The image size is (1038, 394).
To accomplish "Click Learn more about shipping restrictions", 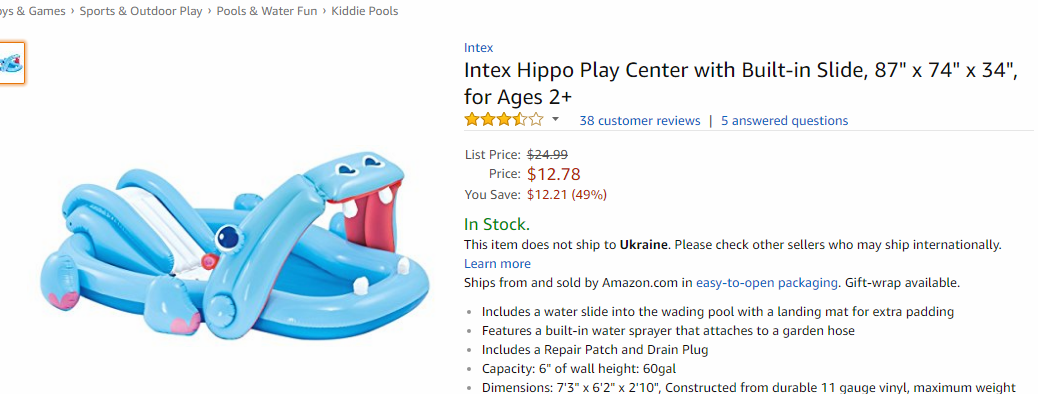I will pyautogui.click(x=497, y=264).
